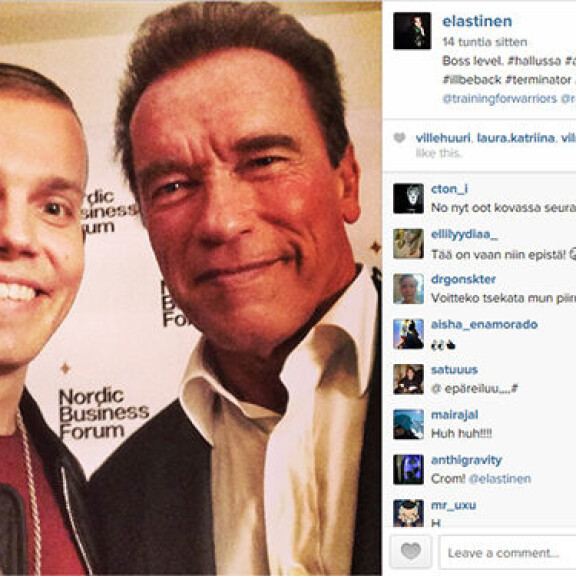Open cton_i's avatar thumbnail
Viewport: 576px width, 576px height.
(408, 198)
